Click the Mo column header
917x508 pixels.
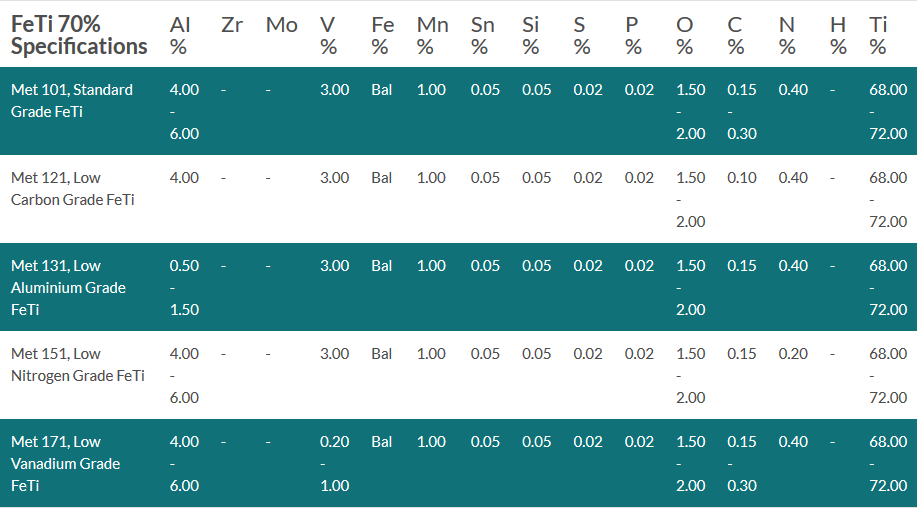pos(281,25)
